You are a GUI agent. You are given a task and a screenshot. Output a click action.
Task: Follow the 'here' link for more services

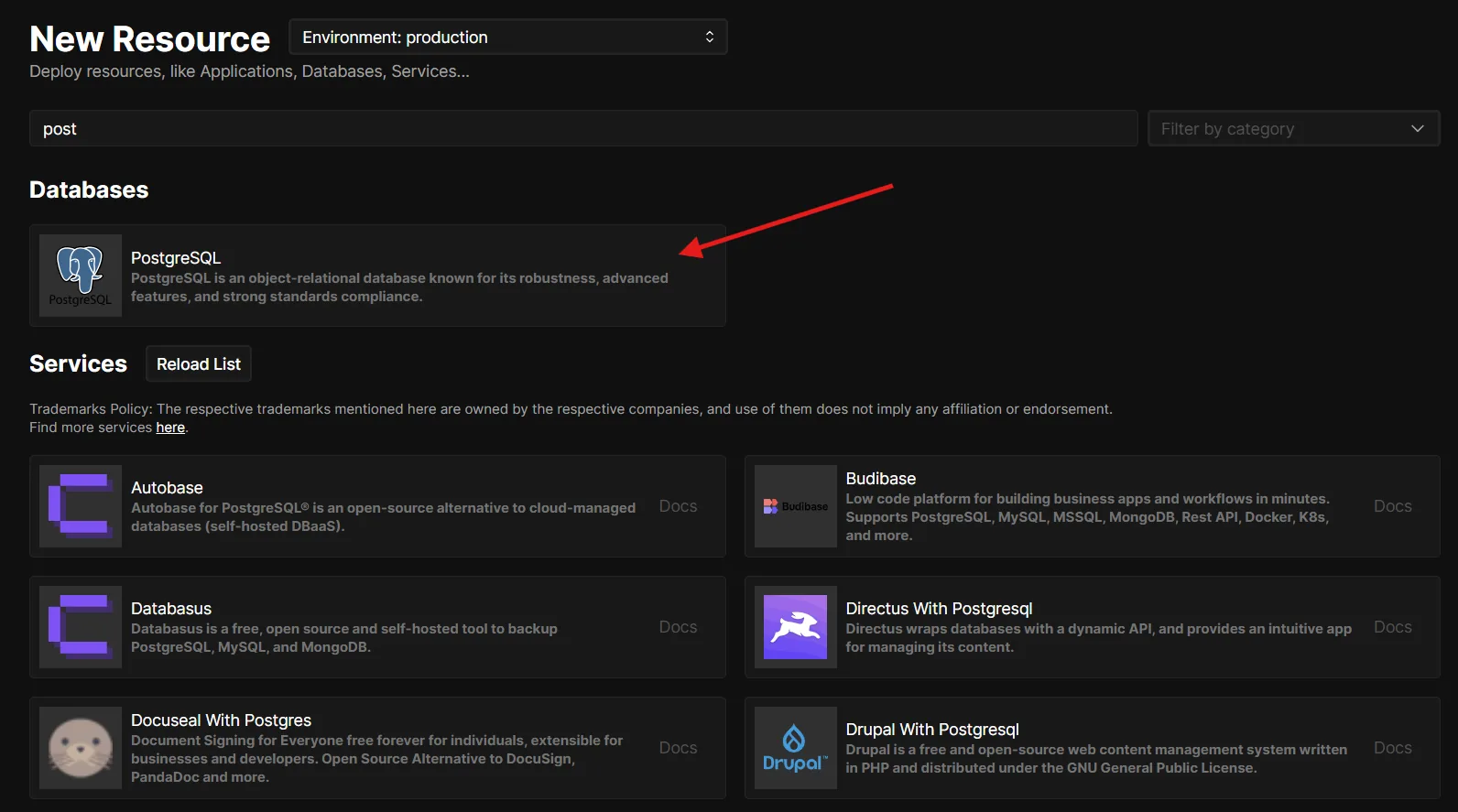(170, 428)
